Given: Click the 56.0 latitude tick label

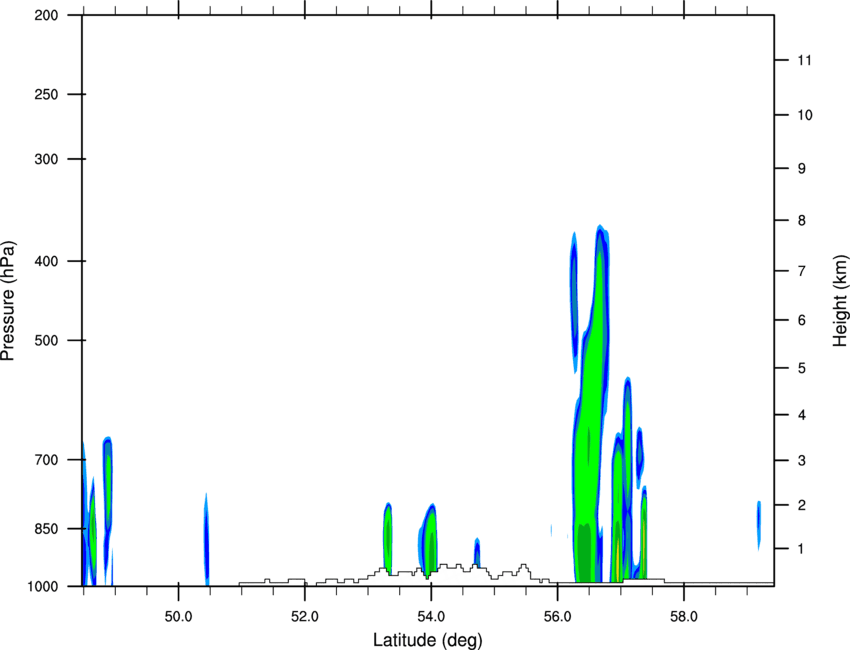Looking at the screenshot, I should (558, 617).
